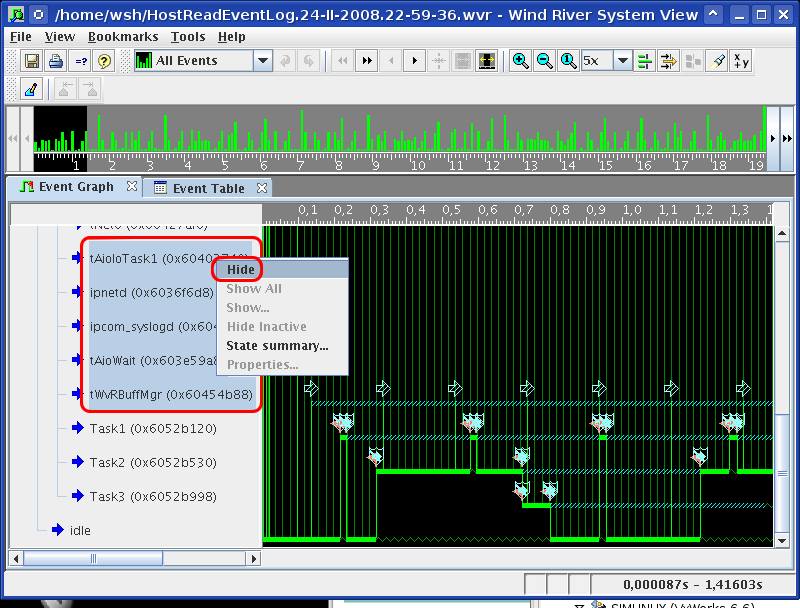Click Properties... in the context menu

coord(282,365)
